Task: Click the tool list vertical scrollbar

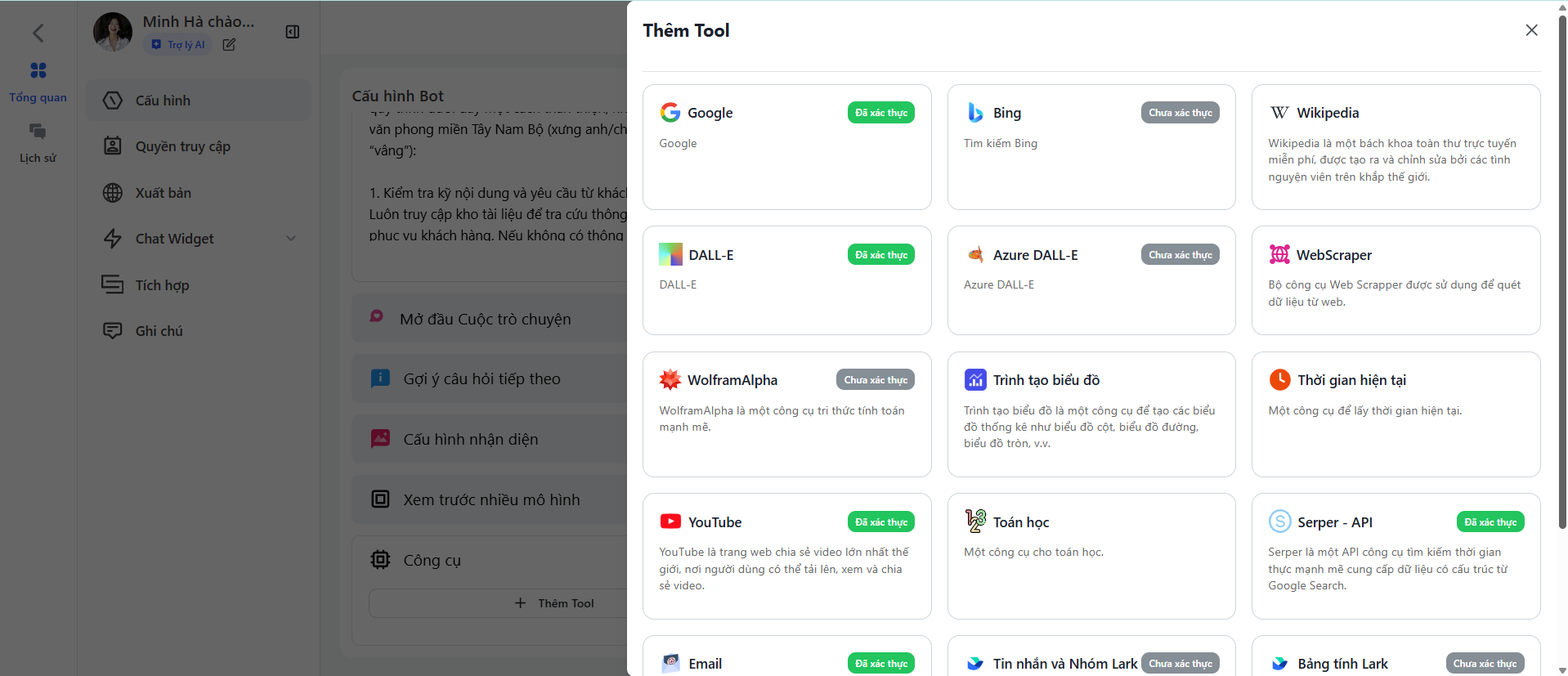Action: (1562, 270)
